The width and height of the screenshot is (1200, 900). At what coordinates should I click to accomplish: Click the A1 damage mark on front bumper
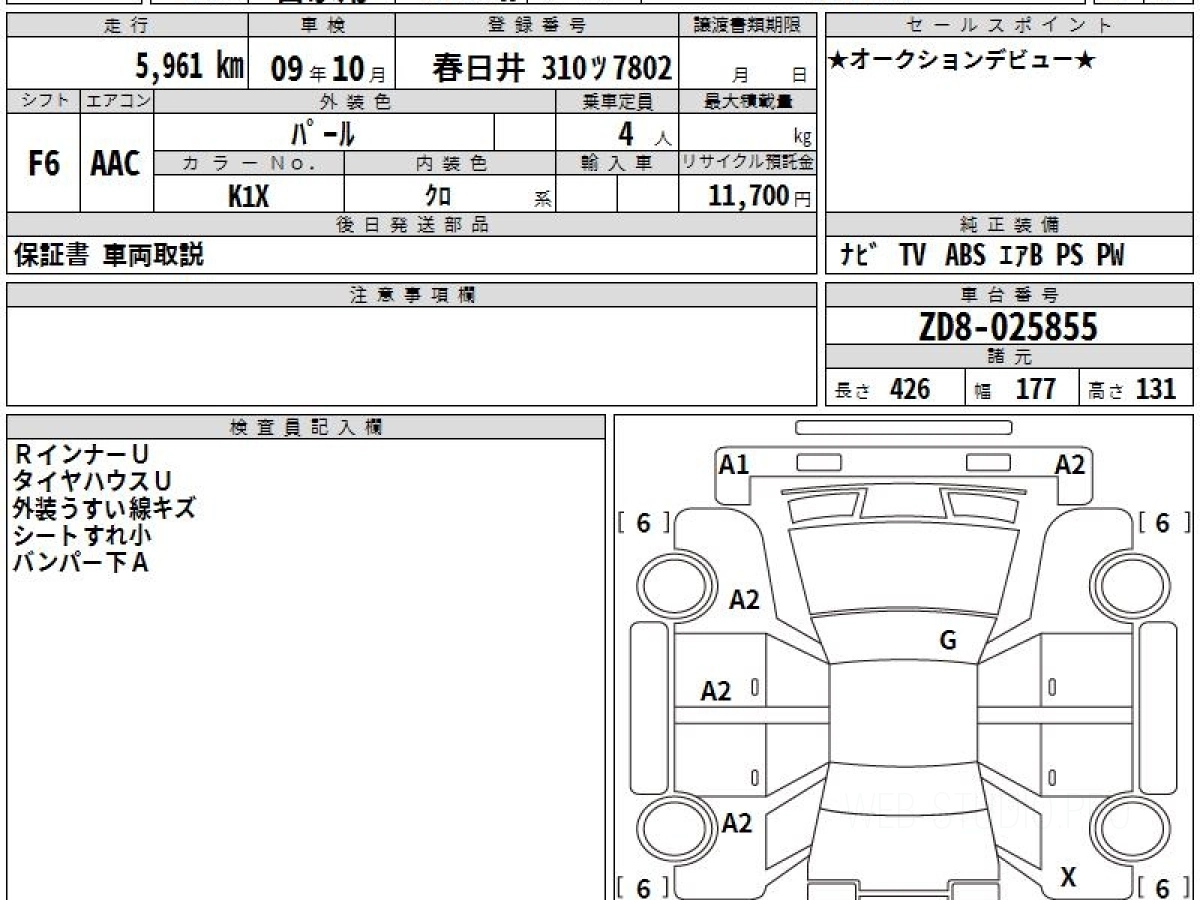(734, 464)
